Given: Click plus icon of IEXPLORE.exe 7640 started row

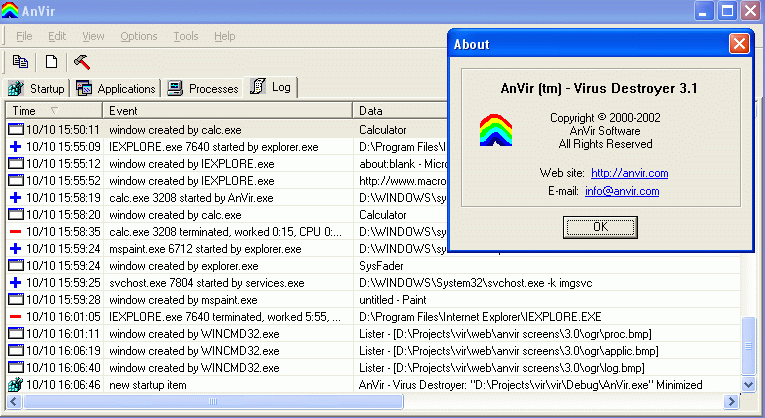Looking at the screenshot, I should tap(16, 146).
